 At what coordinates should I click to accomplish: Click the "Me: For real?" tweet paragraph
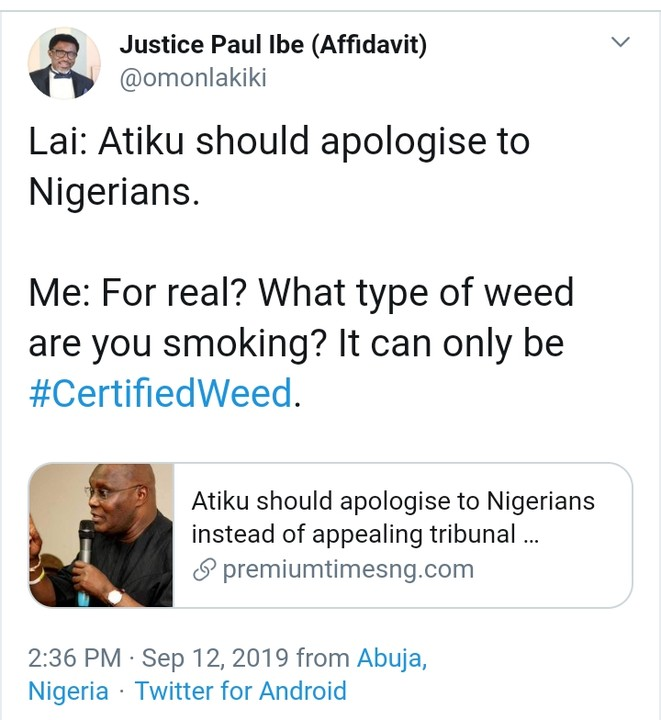click(300, 293)
